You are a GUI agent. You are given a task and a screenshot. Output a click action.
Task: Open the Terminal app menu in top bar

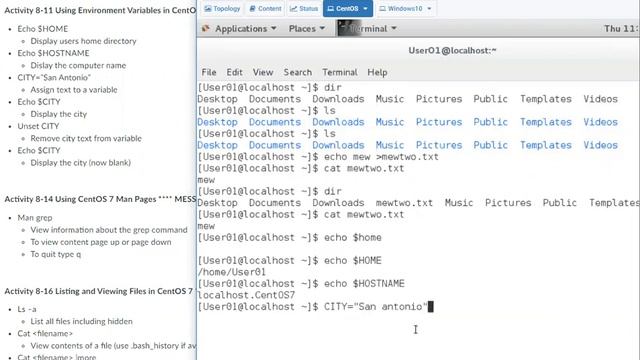[368, 29]
